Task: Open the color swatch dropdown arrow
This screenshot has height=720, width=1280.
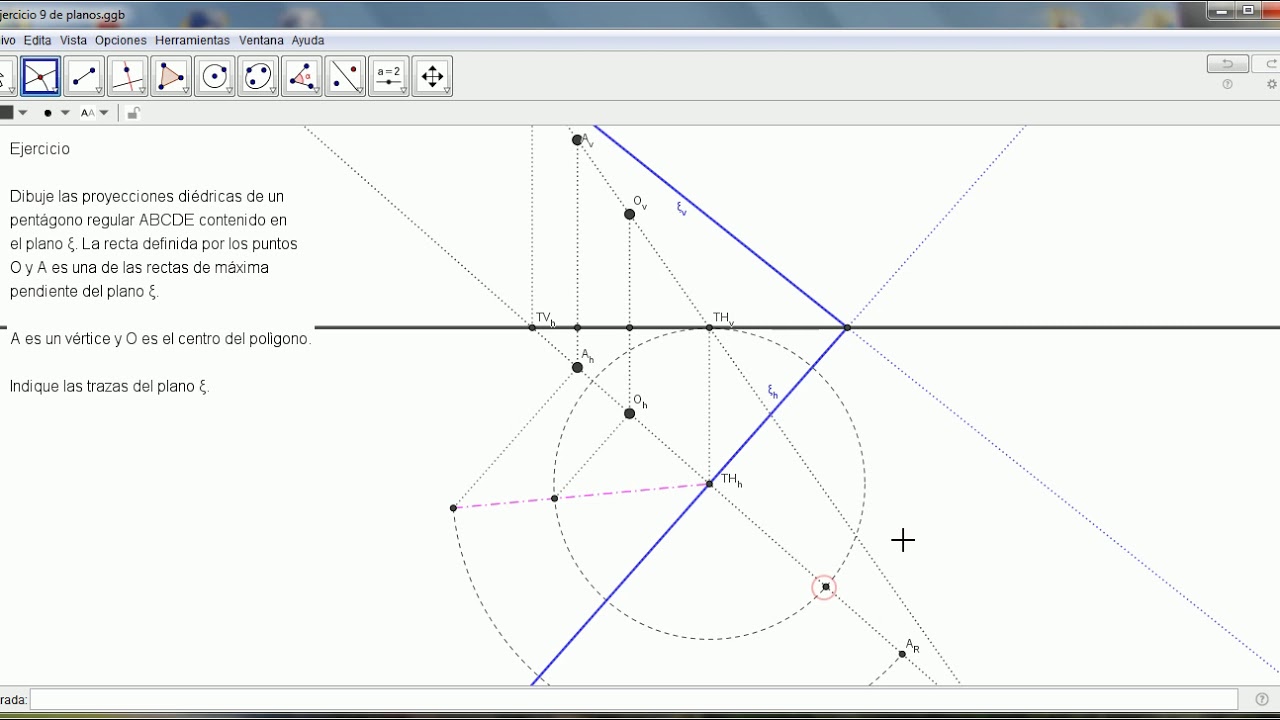Action: click(23, 113)
